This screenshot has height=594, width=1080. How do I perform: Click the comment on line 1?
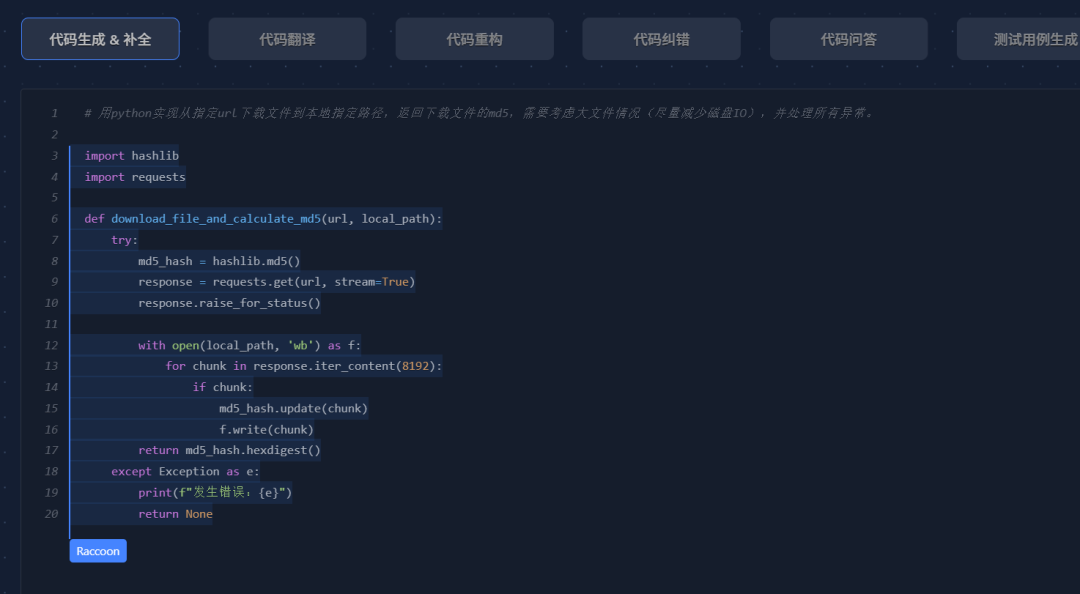(479, 113)
